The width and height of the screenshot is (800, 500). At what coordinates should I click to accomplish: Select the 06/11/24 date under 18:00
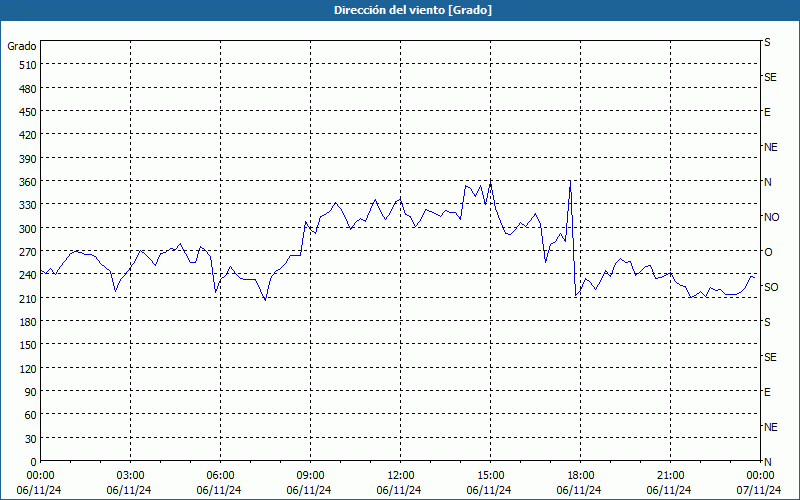point(579,490)
